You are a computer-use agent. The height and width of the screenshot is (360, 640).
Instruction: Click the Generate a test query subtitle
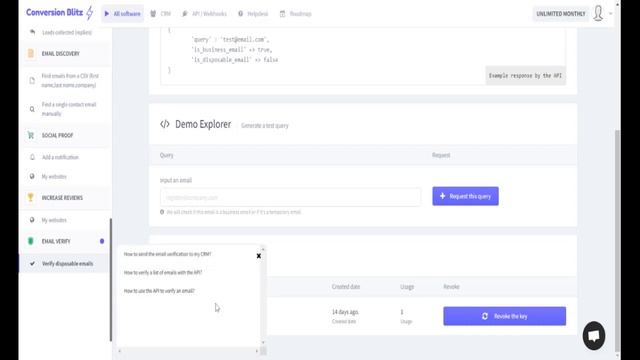[264, 125]
